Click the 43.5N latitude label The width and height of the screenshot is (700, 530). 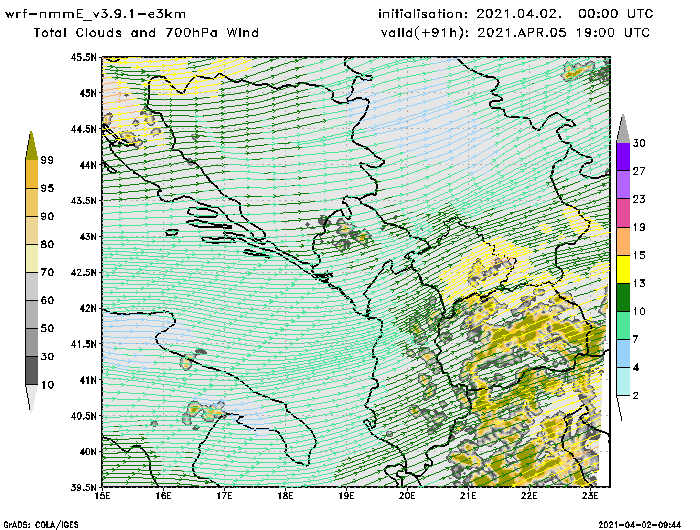pos(83,200)
